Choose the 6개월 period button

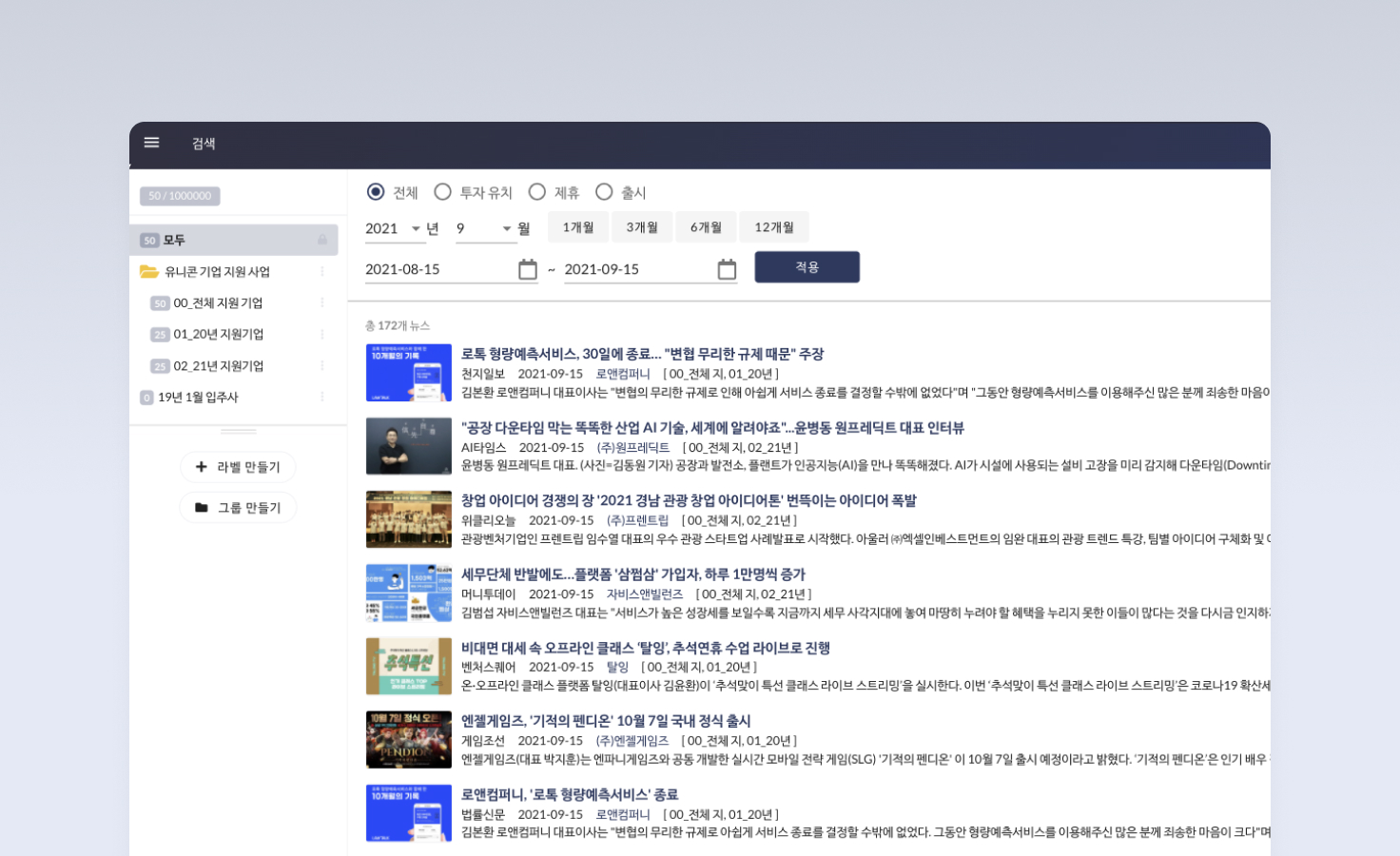[x=706, y=227]
